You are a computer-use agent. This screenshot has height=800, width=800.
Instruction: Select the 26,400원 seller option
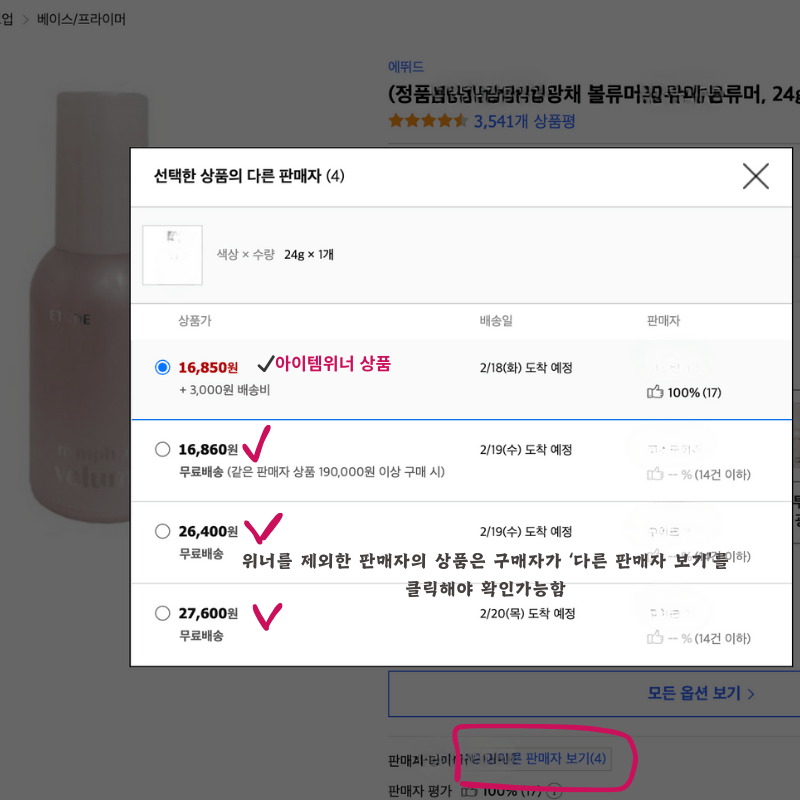(x=162, y=531)
